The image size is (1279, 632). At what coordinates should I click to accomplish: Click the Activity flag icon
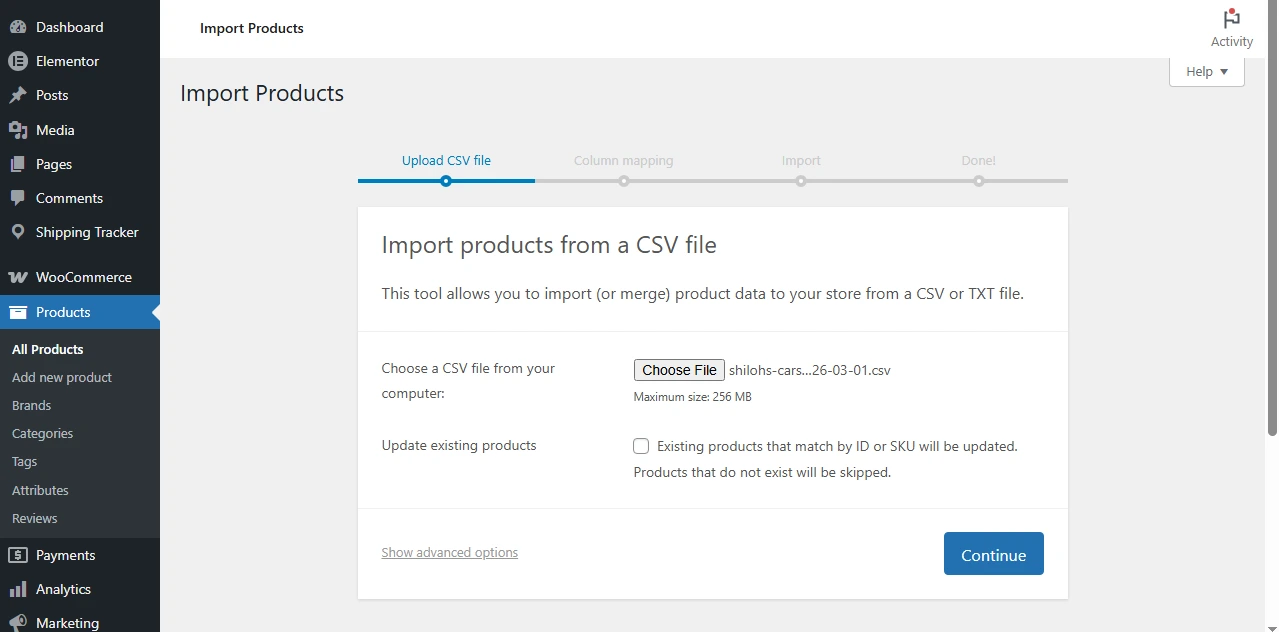click(1230, 18)
